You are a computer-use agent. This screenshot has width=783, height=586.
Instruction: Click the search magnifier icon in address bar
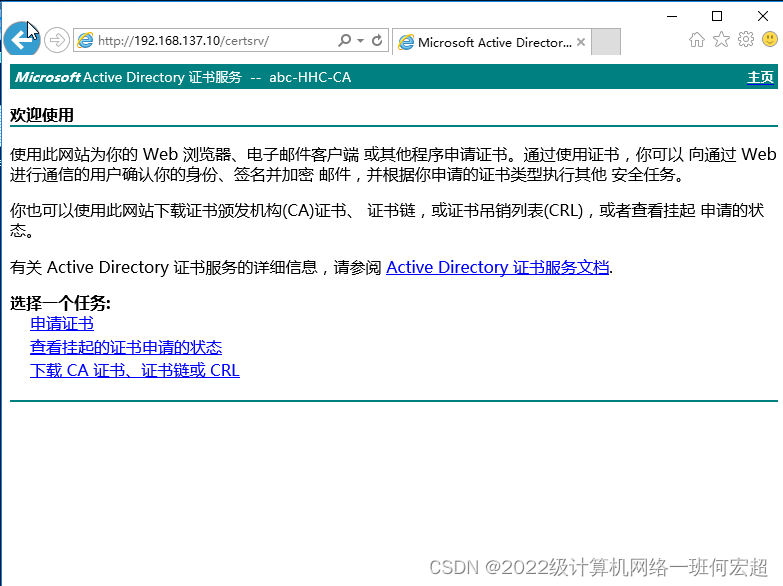coord(344,40)
